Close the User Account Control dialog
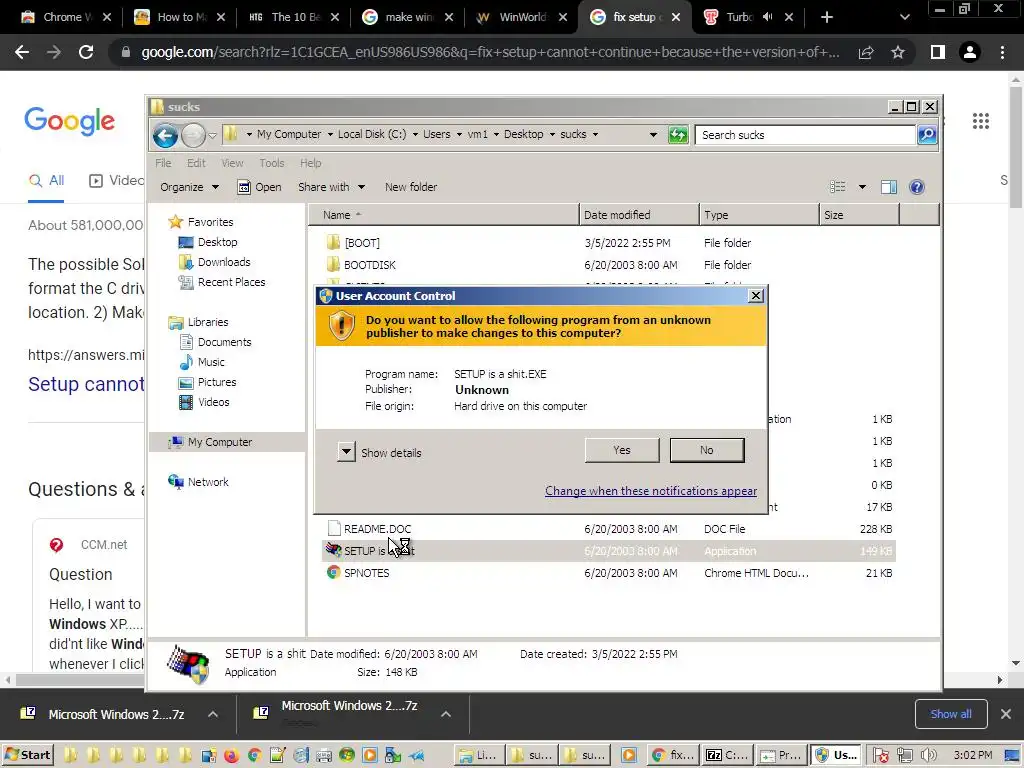Viewport: 1024px width, 768px height. tap(756, 295)
